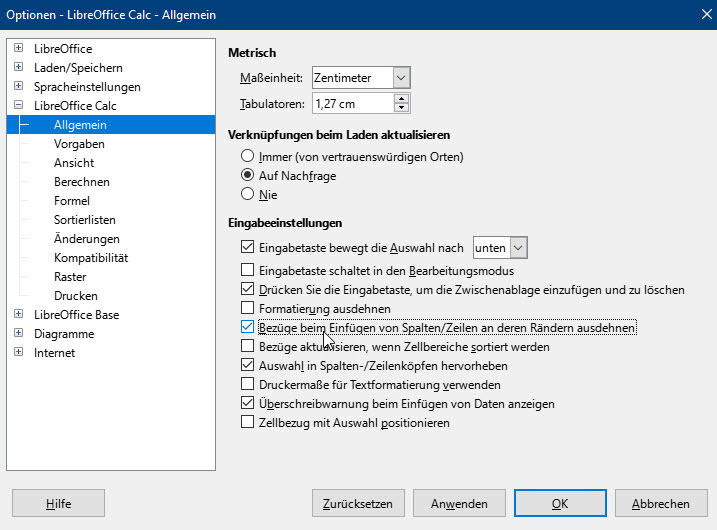Cancel the dialog with Abbrechen
Viewport: 717px width, 530px height.
click(661, 503)
